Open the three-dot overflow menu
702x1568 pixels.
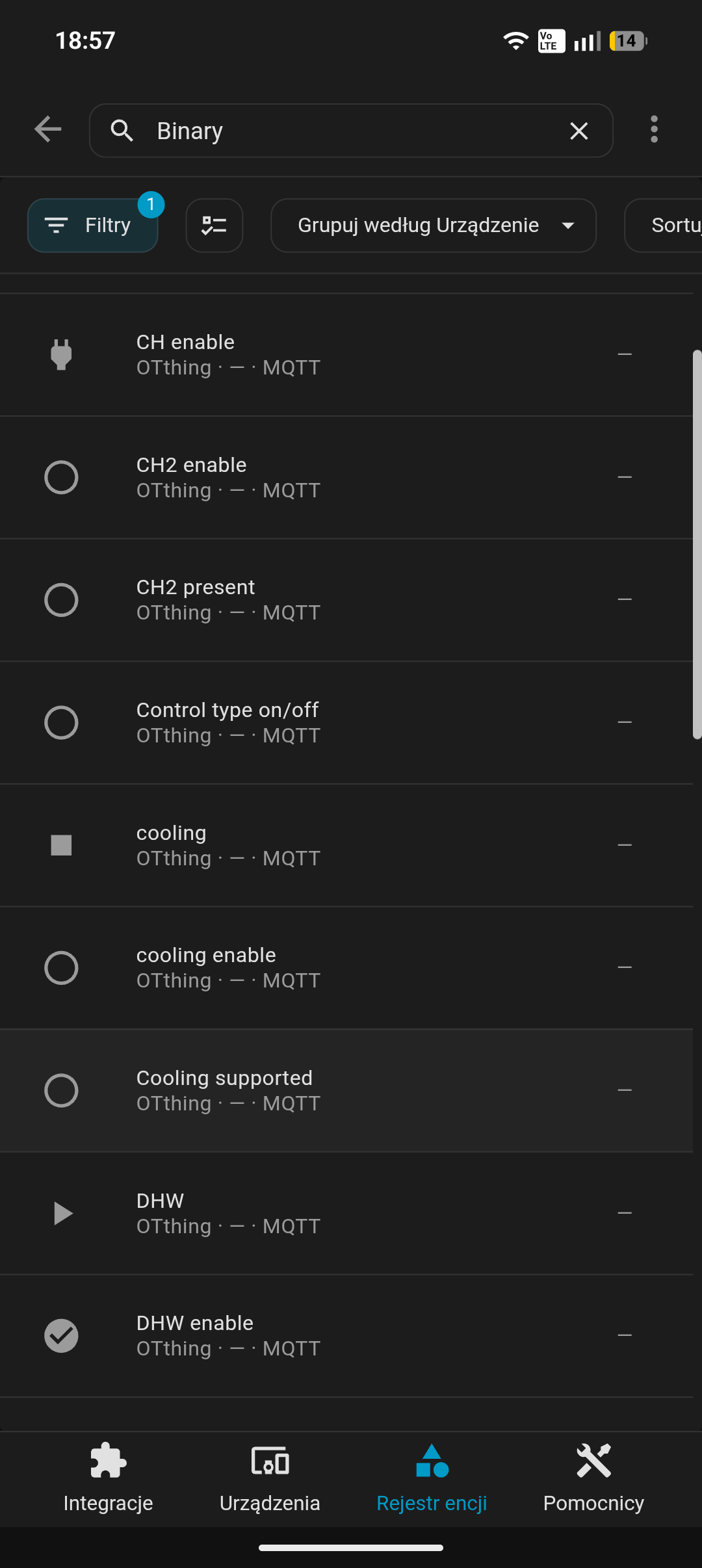654,129
